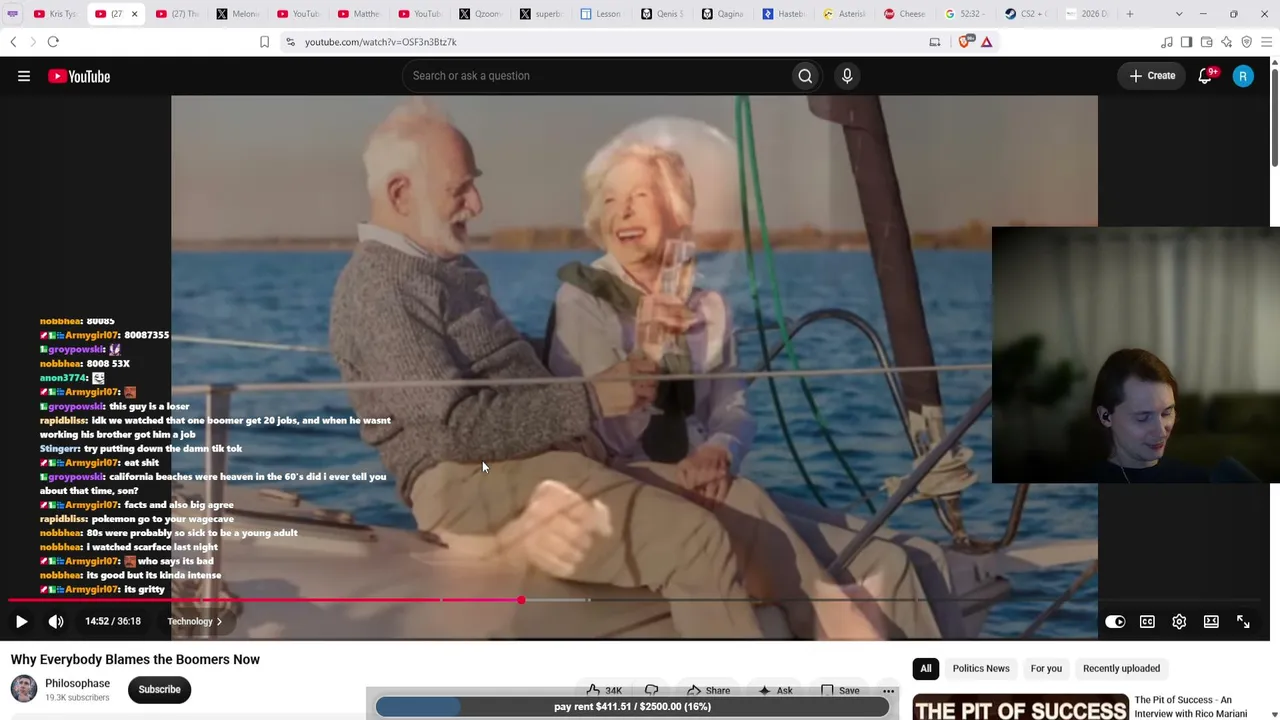Play the video
Image resolution: width=1280 pixels, height=720 pixels.
point(21,621)
